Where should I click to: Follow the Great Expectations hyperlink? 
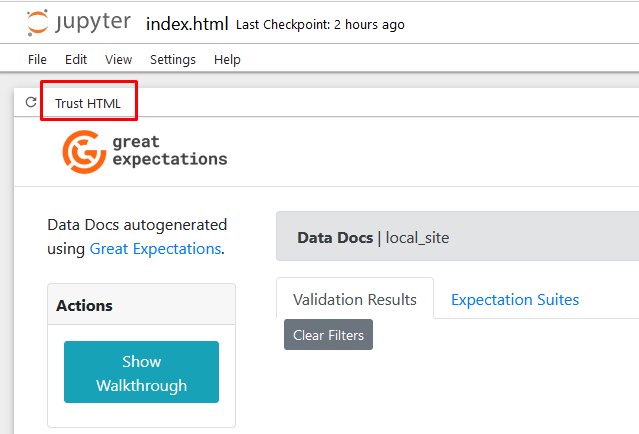(154, 248)
